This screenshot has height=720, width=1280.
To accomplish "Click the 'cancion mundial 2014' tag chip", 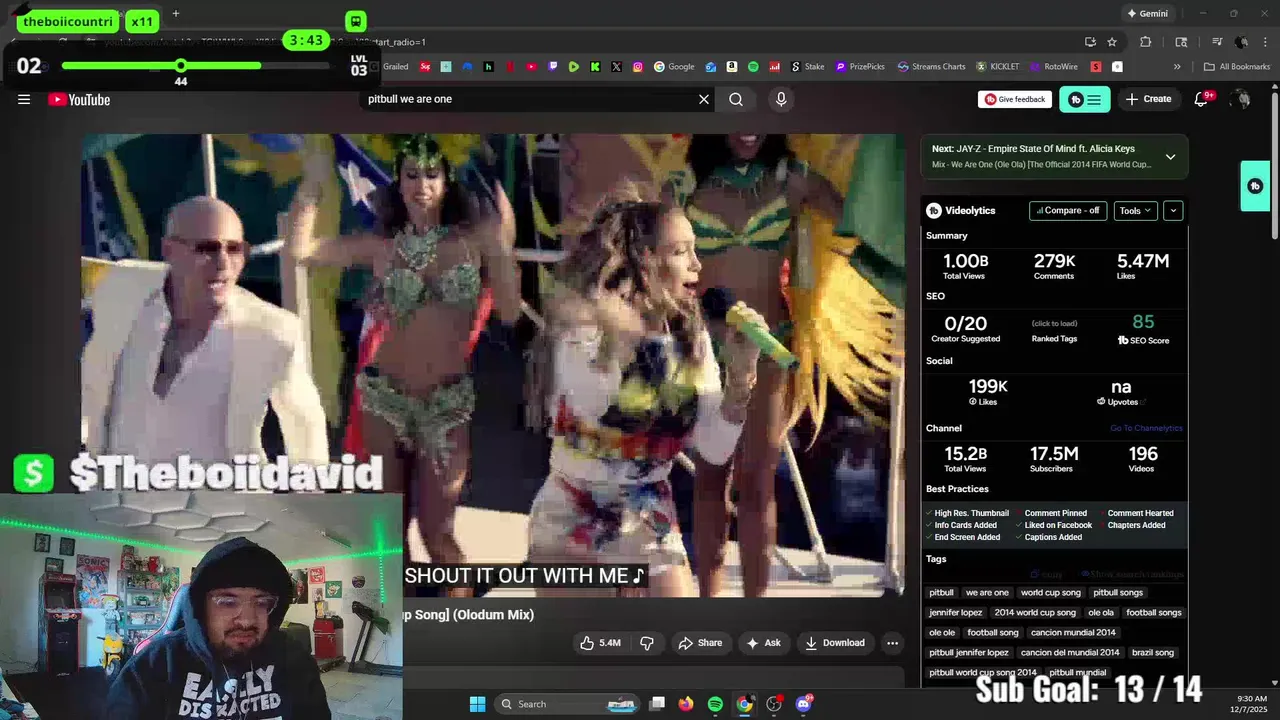I will tap(1073, 633).
